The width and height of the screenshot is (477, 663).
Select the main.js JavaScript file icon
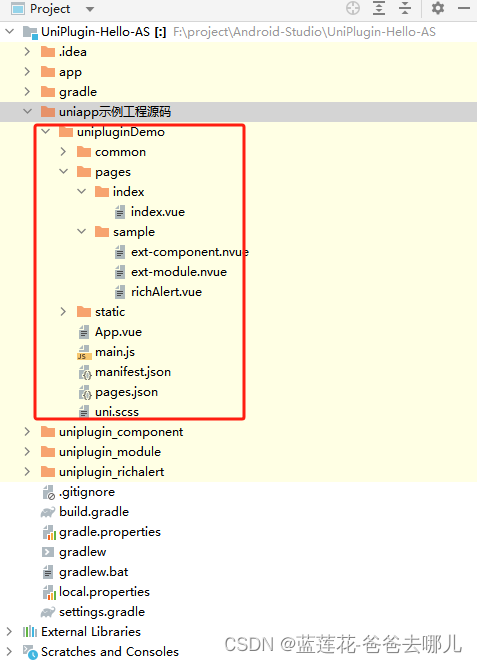pyautogui.click(x=84, y=352)
